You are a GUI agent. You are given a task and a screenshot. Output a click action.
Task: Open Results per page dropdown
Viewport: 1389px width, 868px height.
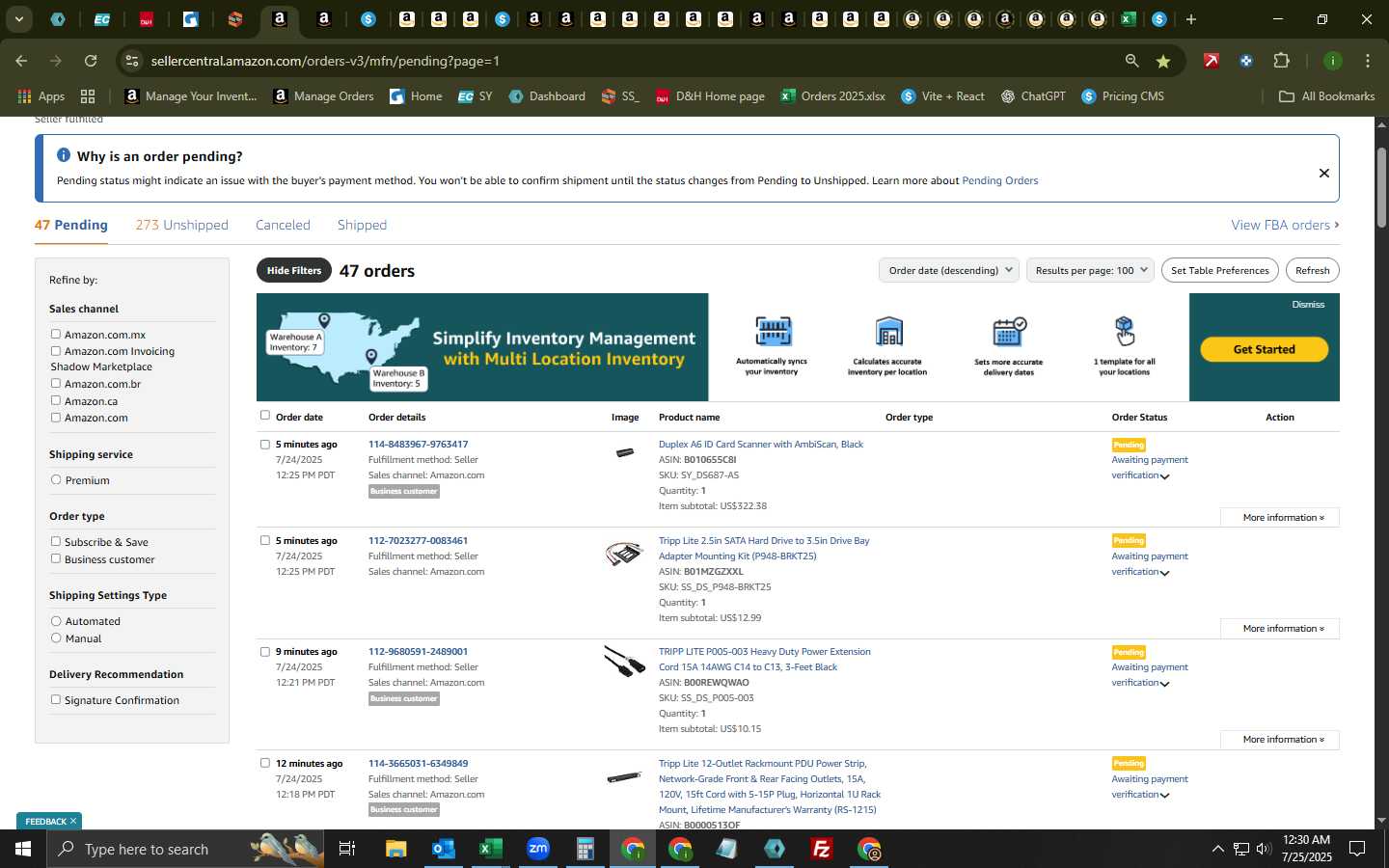pyautogui.click(x=1090, y=270)
